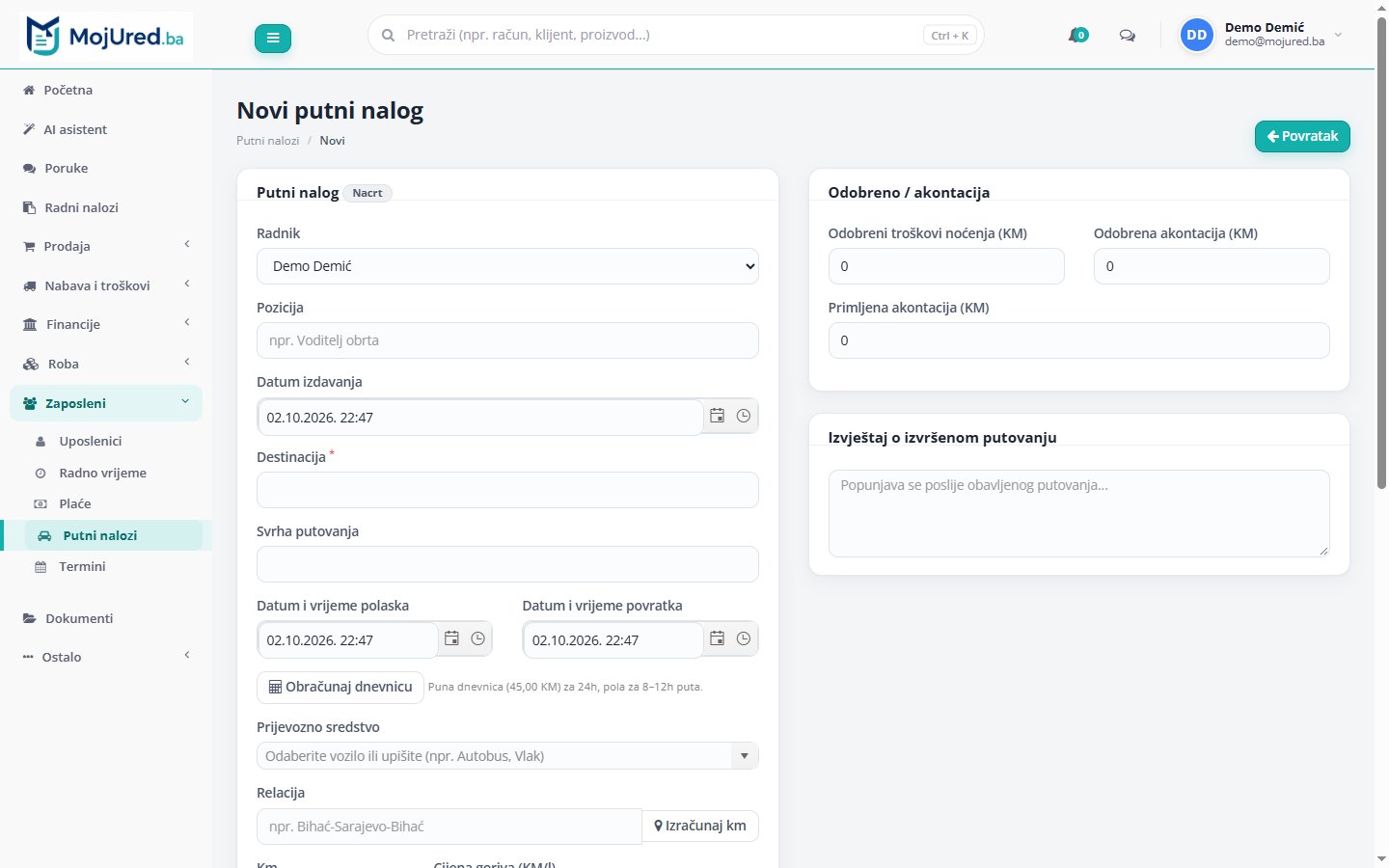This screenshot has width=1389, height=868.
Task: Open calendar picker for Datum i vrijeme polaska
Action: pyautogui.click(x=451, y=638)
